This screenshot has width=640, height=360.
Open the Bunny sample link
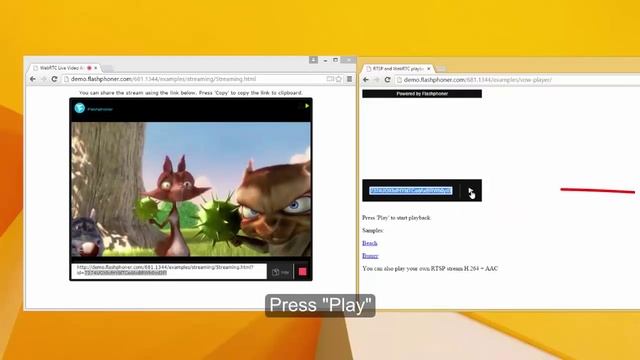tap(370, 256)
